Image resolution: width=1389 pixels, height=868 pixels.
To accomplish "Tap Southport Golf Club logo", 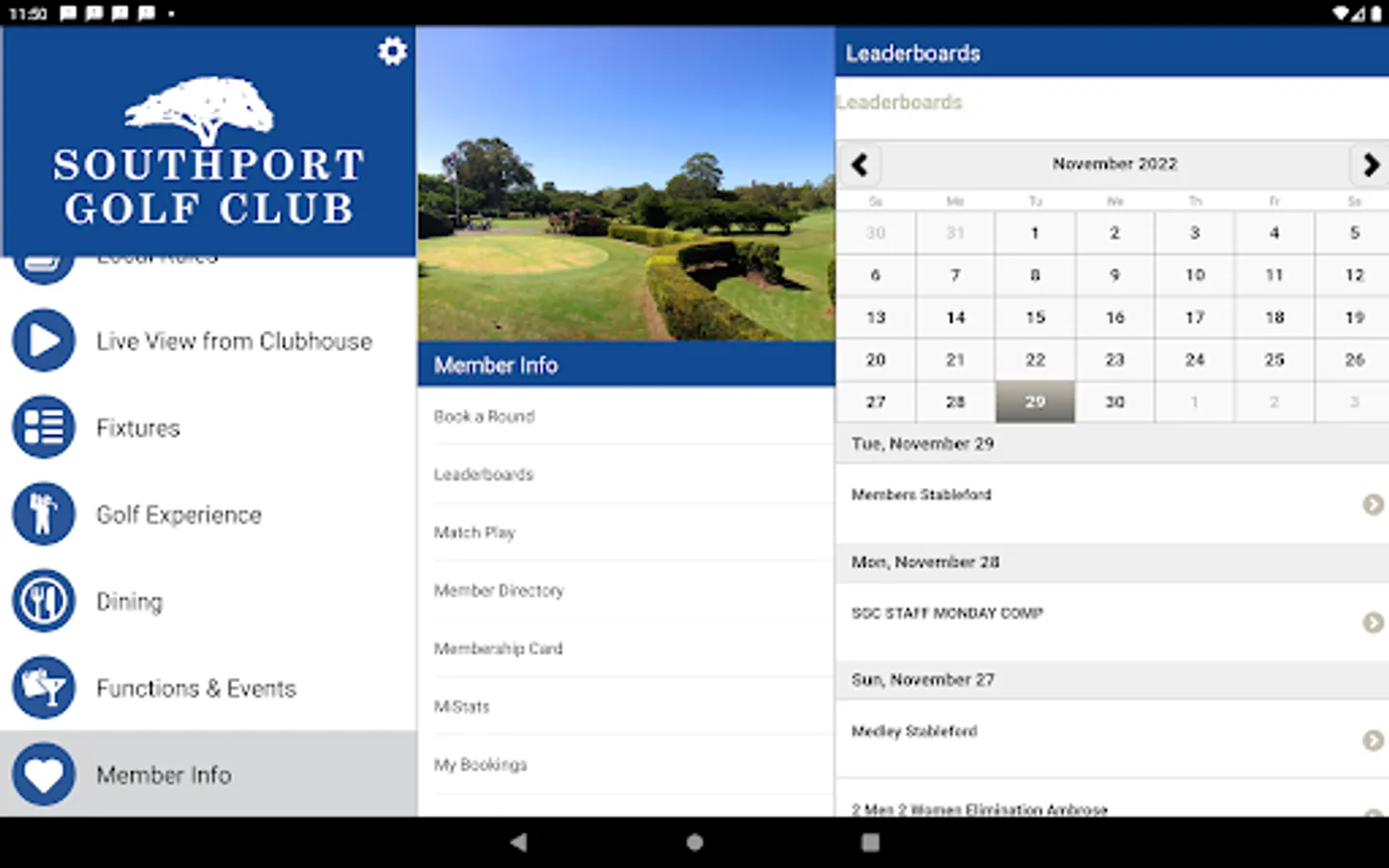I will pyautogui.click(x=208, y=151).
